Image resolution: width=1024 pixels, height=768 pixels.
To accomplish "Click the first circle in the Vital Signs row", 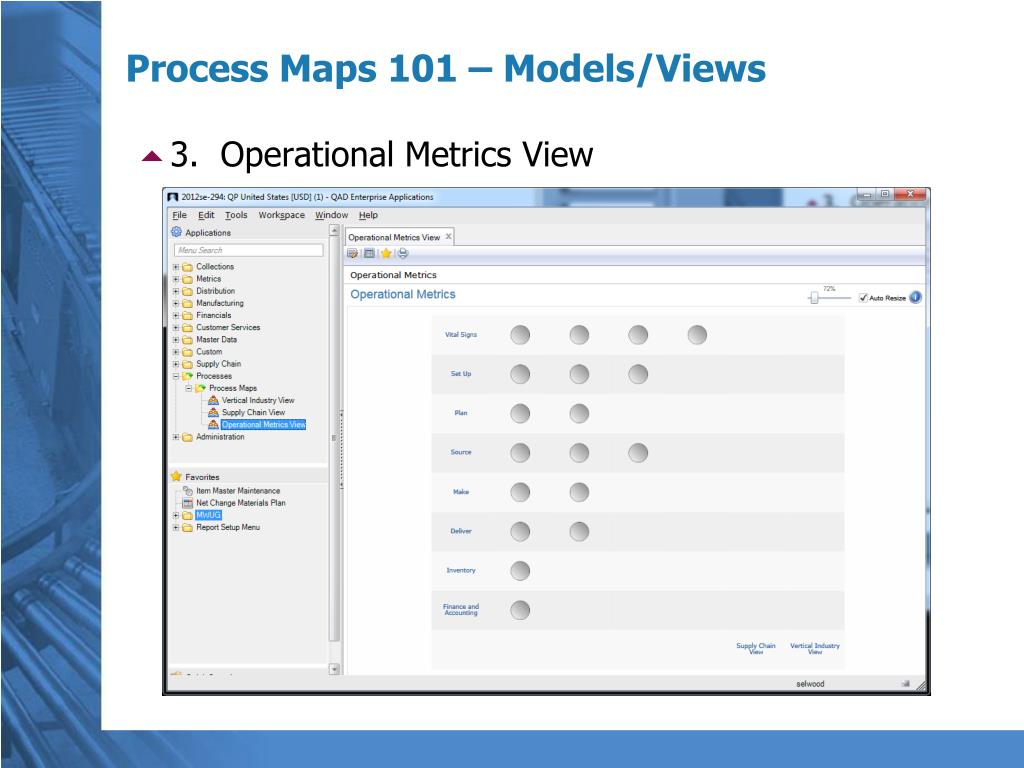I will (x=520, y=334).
